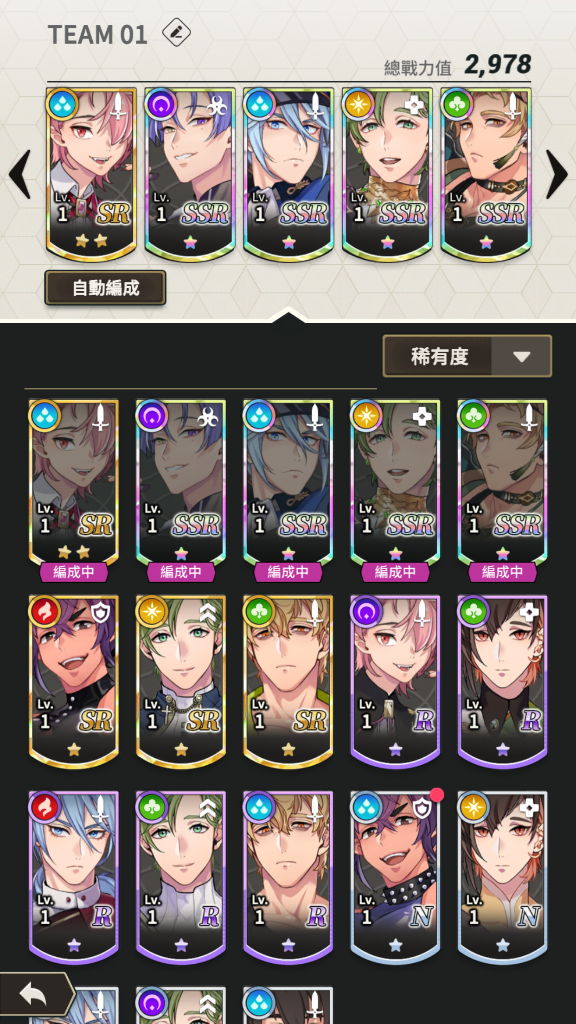Pick the fire-element blue-haired R card

tap(74, 878)
